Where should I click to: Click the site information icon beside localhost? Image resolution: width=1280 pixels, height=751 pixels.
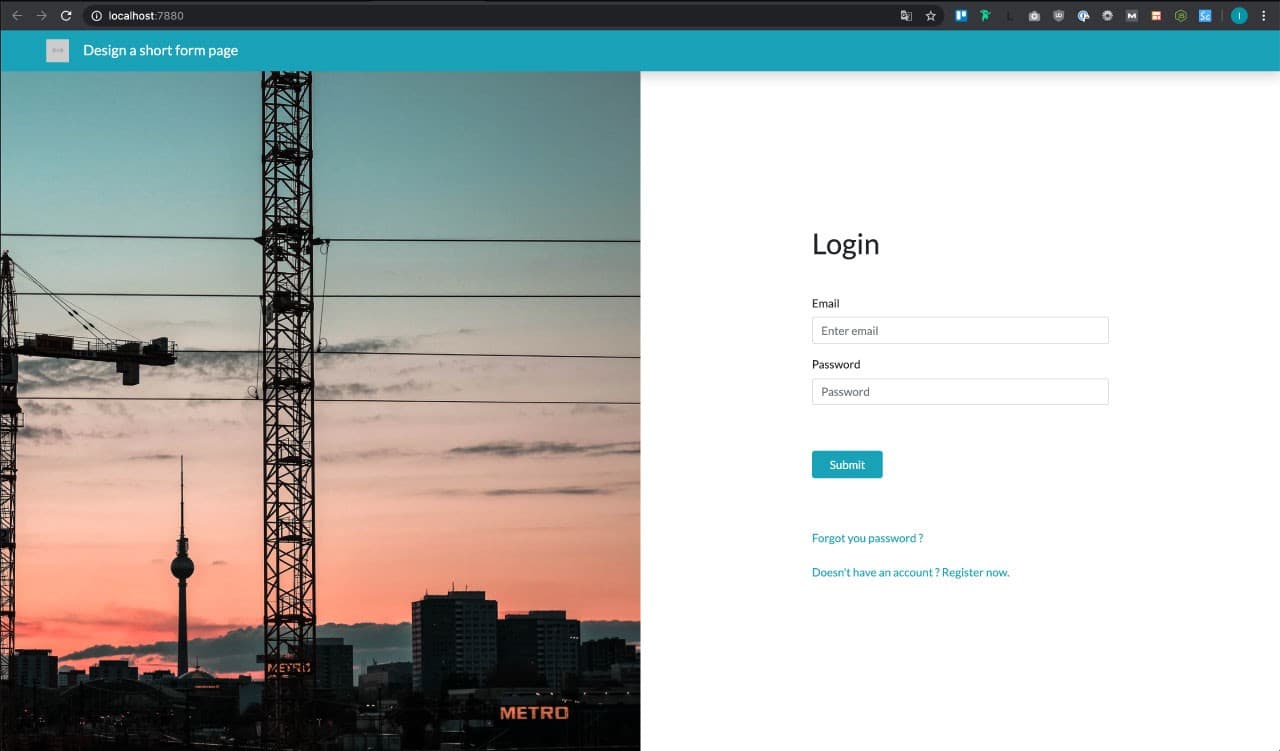coord(97,16)
